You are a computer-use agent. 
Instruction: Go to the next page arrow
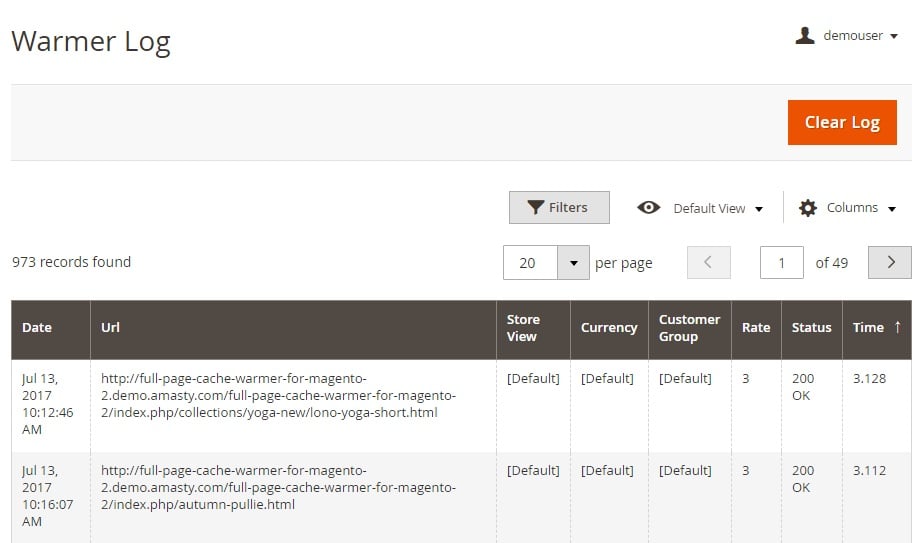click(890, 262)
